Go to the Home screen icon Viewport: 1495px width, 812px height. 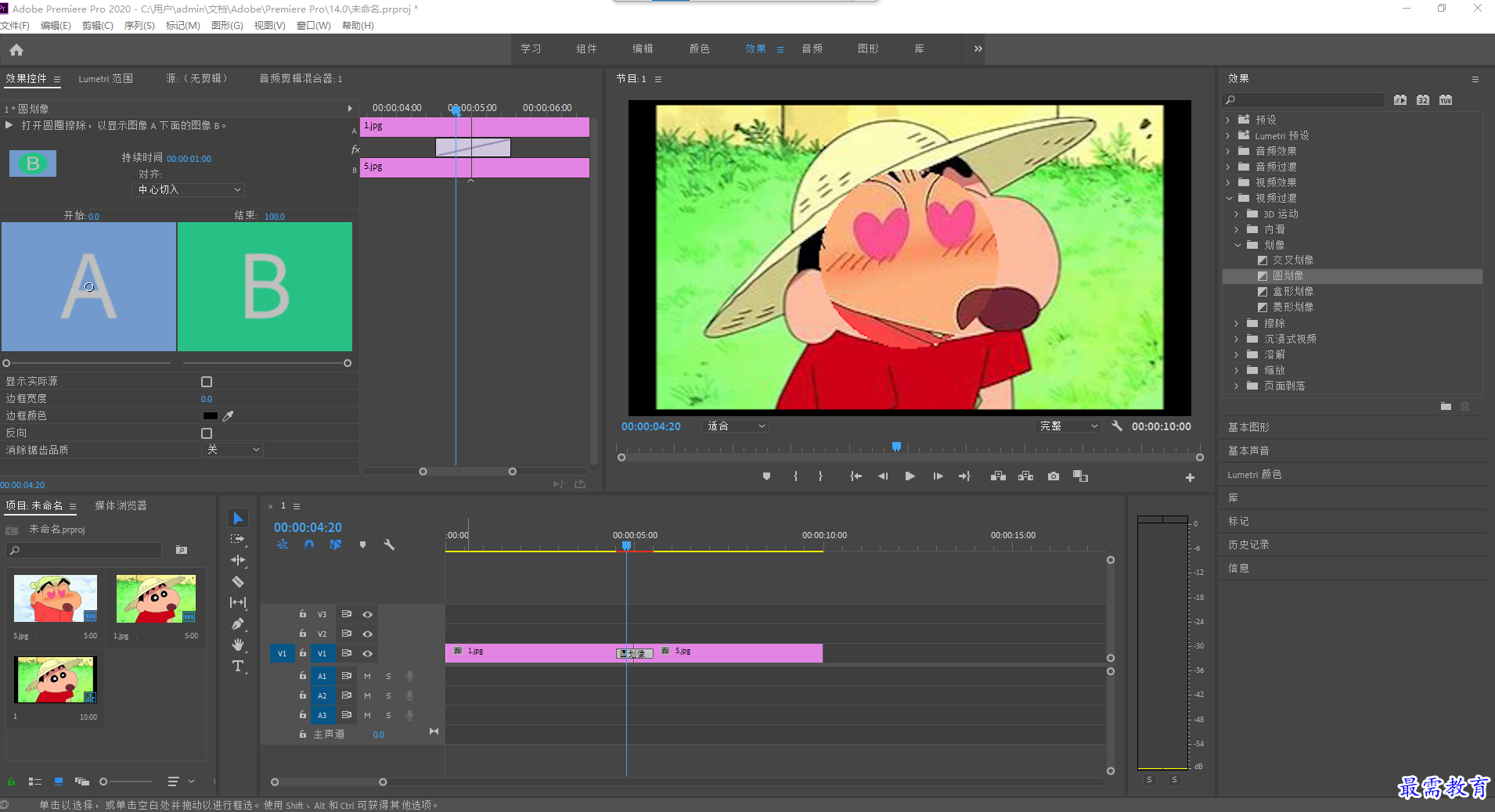pyautogui.click(x=16, y=49)
